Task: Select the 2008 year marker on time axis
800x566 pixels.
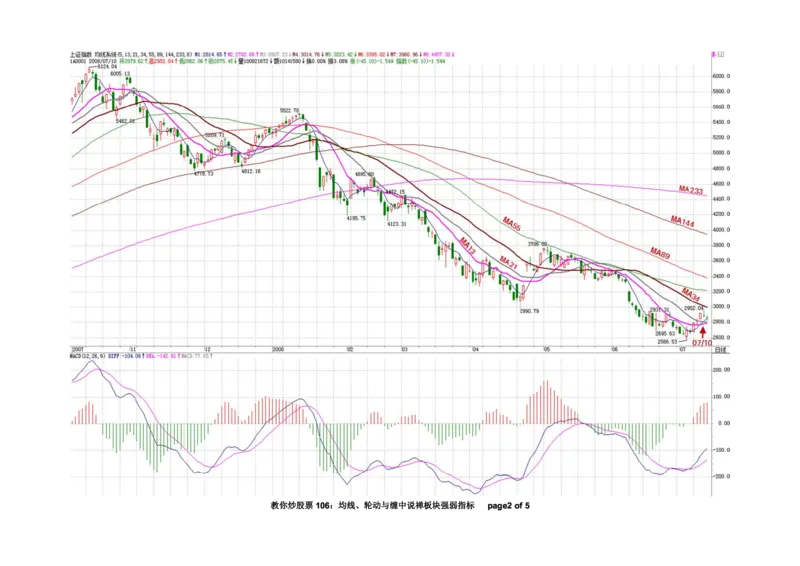Action: [278, 350]
